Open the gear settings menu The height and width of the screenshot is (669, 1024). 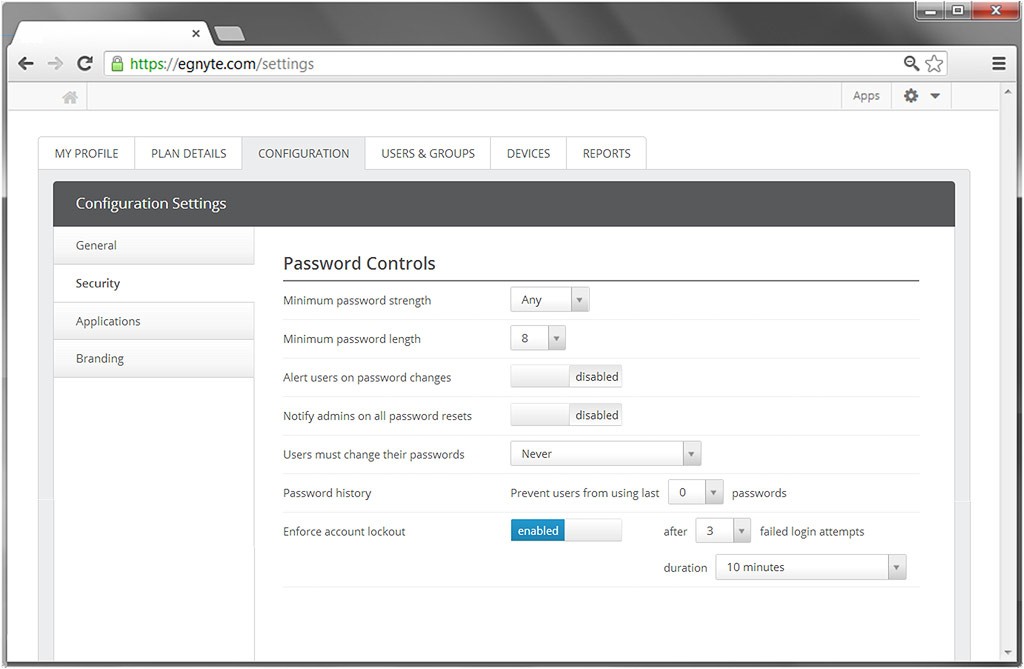pyautogui.click(x=921, y=96)
